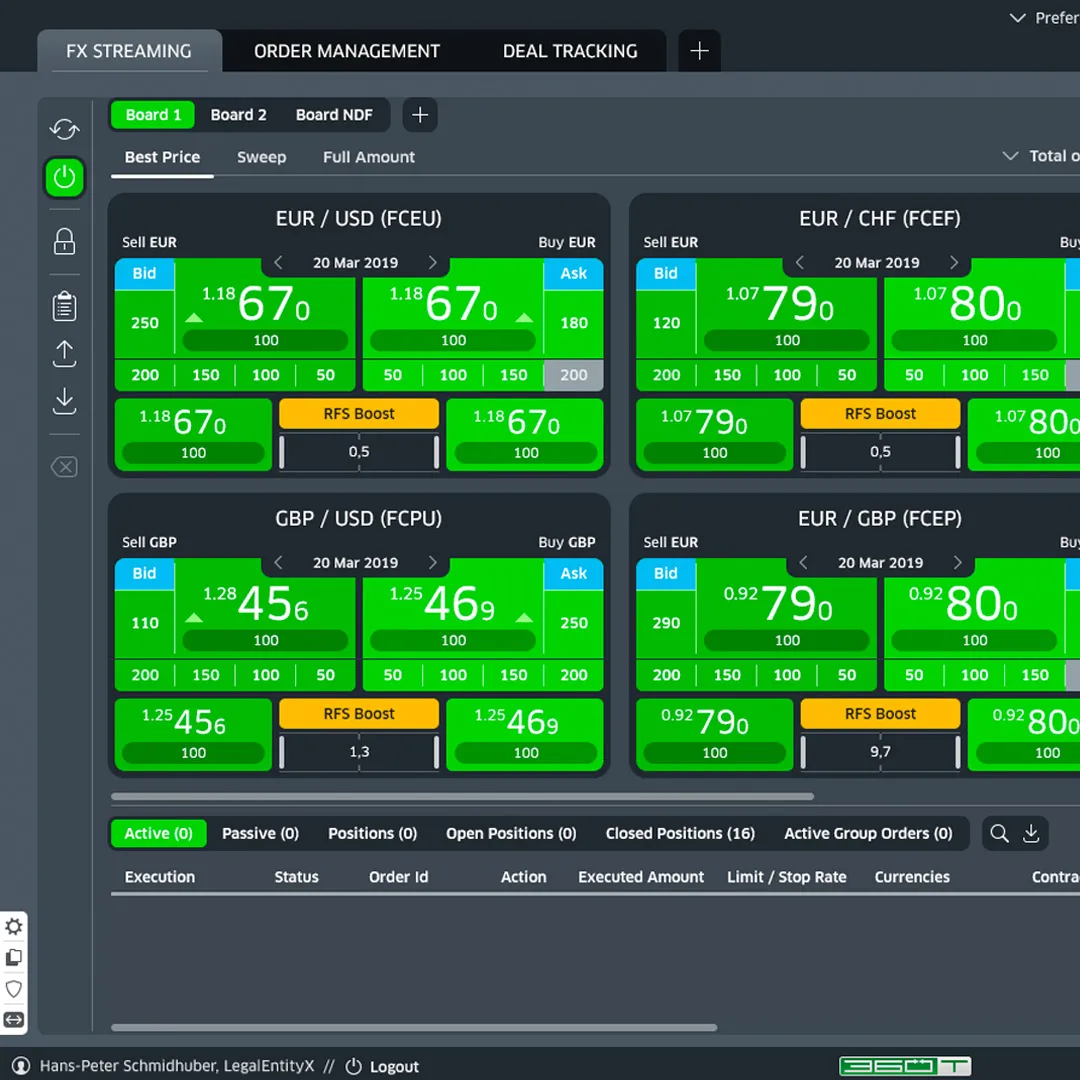Image resolution: width=1080 pixels, height=1080 pixels.
Task: Adjust the 9,7 boost slider on EUR/GBP
Action: point(880,752)
